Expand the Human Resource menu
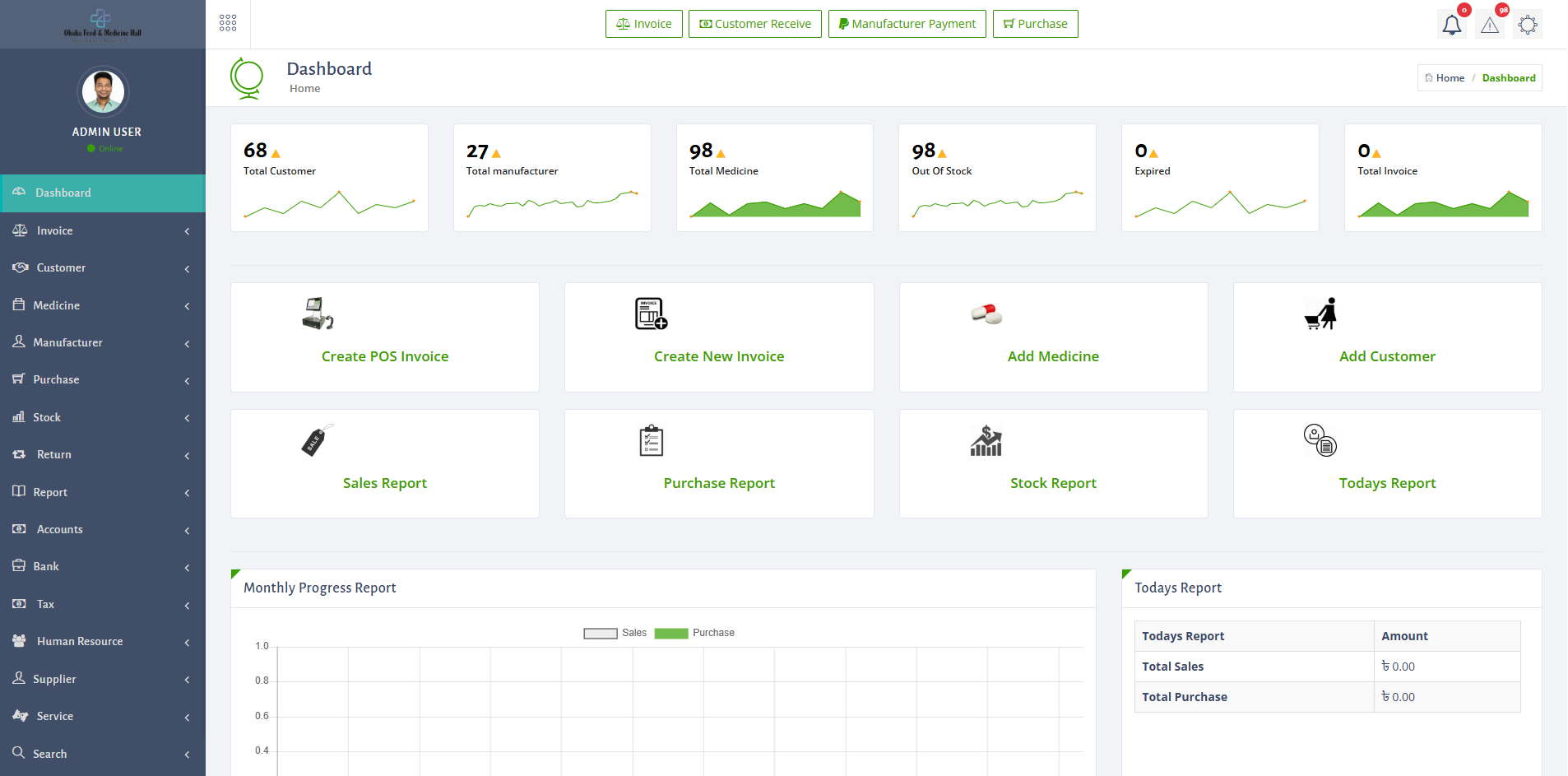Screen dimensions: 1568x776 tap(103, 642)
